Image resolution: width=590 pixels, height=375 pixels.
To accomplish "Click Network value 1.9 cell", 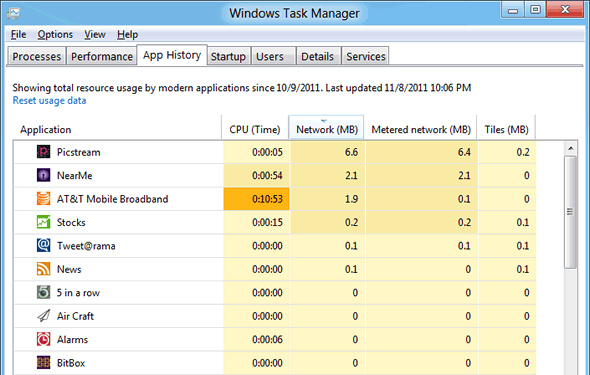I will click(327, 199).
